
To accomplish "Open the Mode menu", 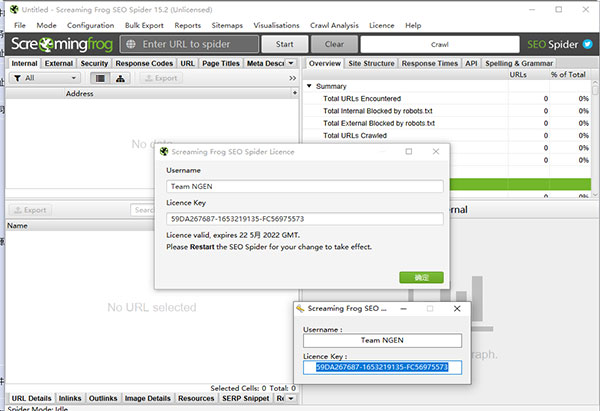I will click(46, 25).
